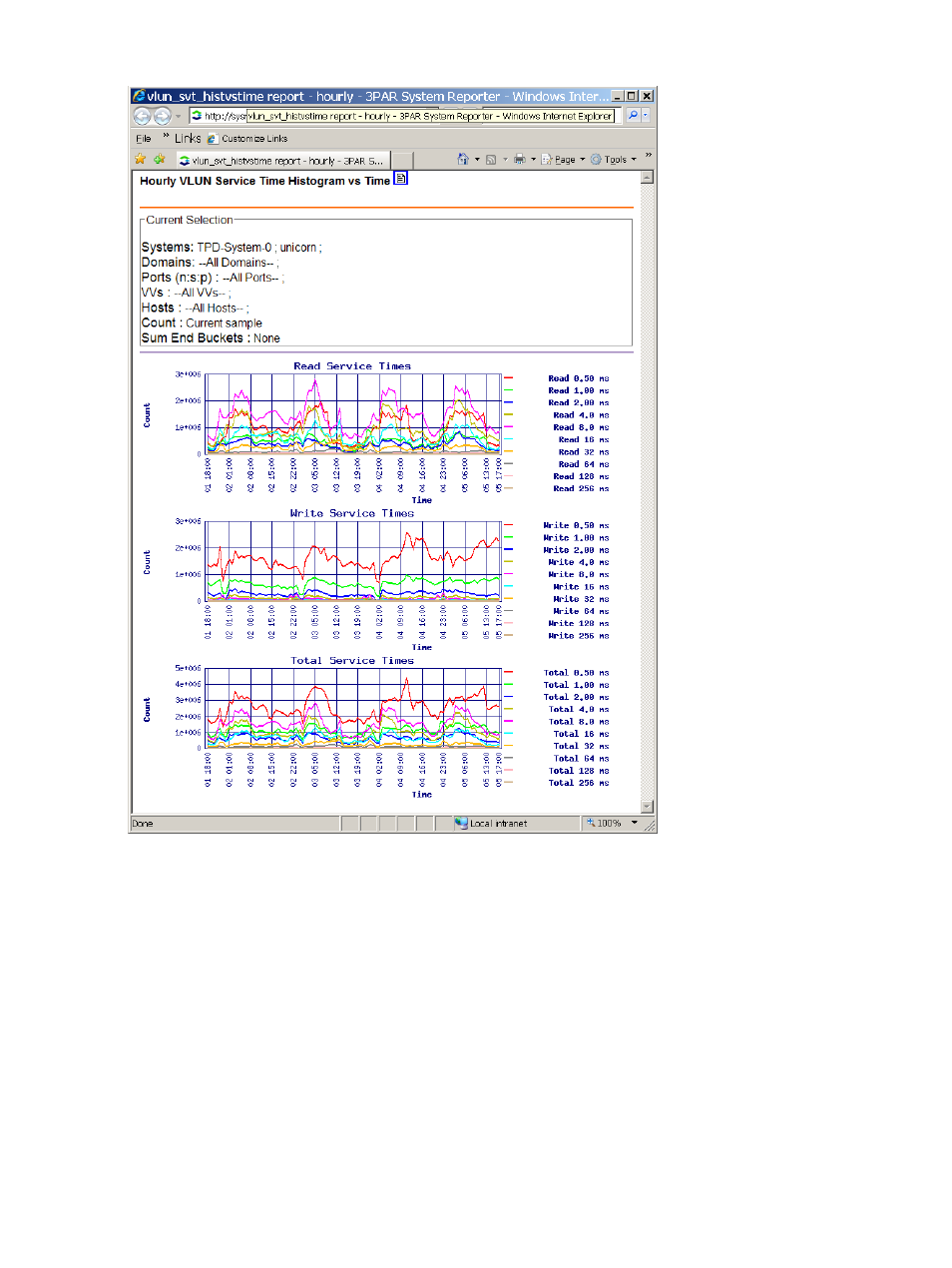Open the Home button dropdown arrow
952x1268 pixels.
pos(477,160)
